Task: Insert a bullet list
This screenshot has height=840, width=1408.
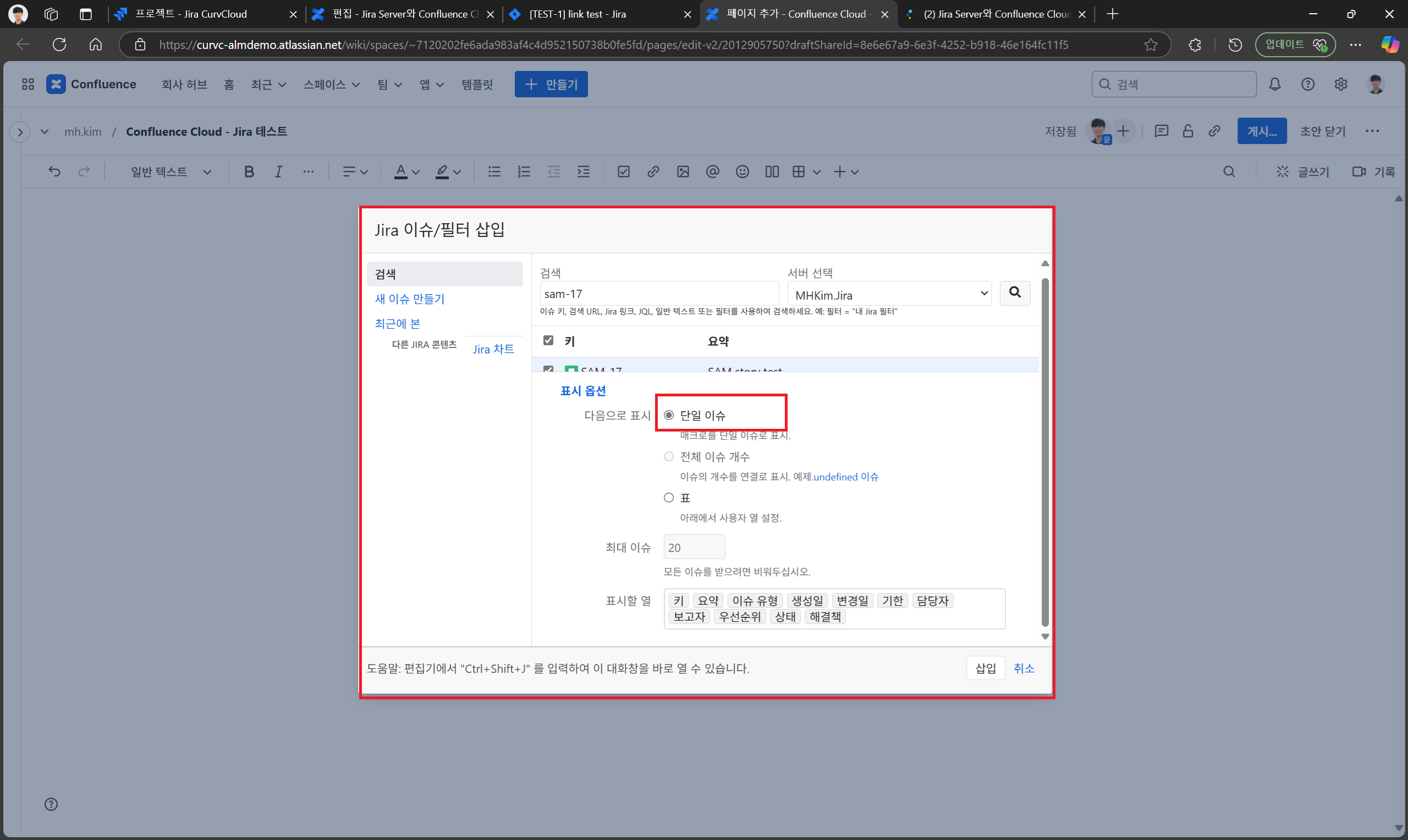Action: pyautogui.click(x=494, y=172)
